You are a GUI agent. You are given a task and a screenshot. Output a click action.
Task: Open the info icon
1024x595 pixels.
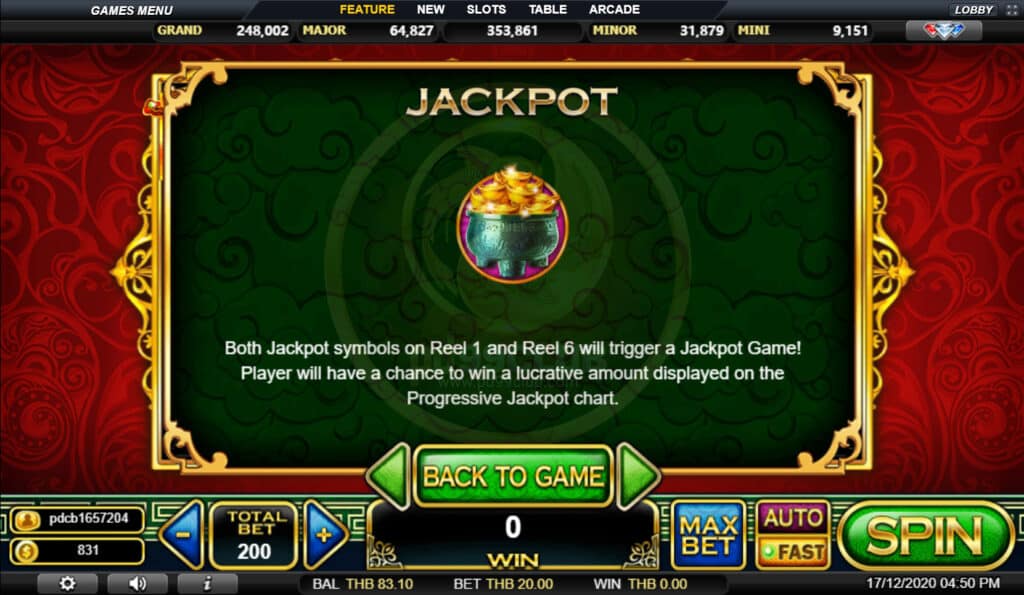207,583
